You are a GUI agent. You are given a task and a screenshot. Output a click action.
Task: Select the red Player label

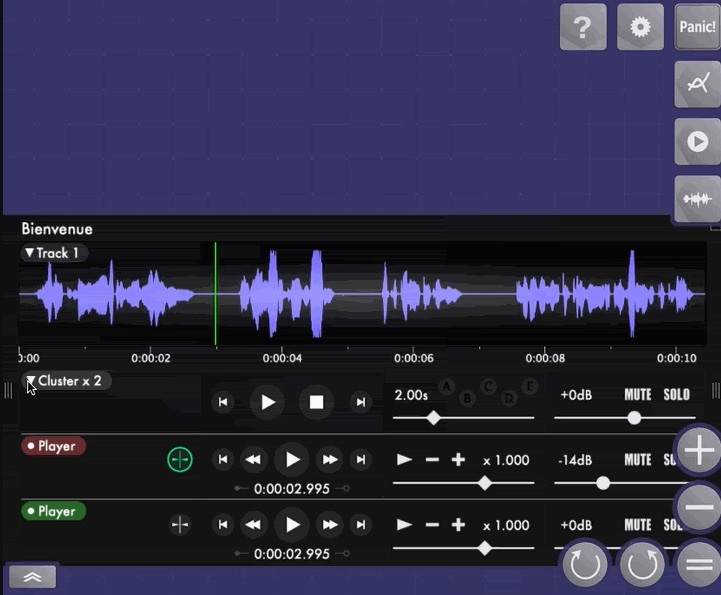(53, 446)
